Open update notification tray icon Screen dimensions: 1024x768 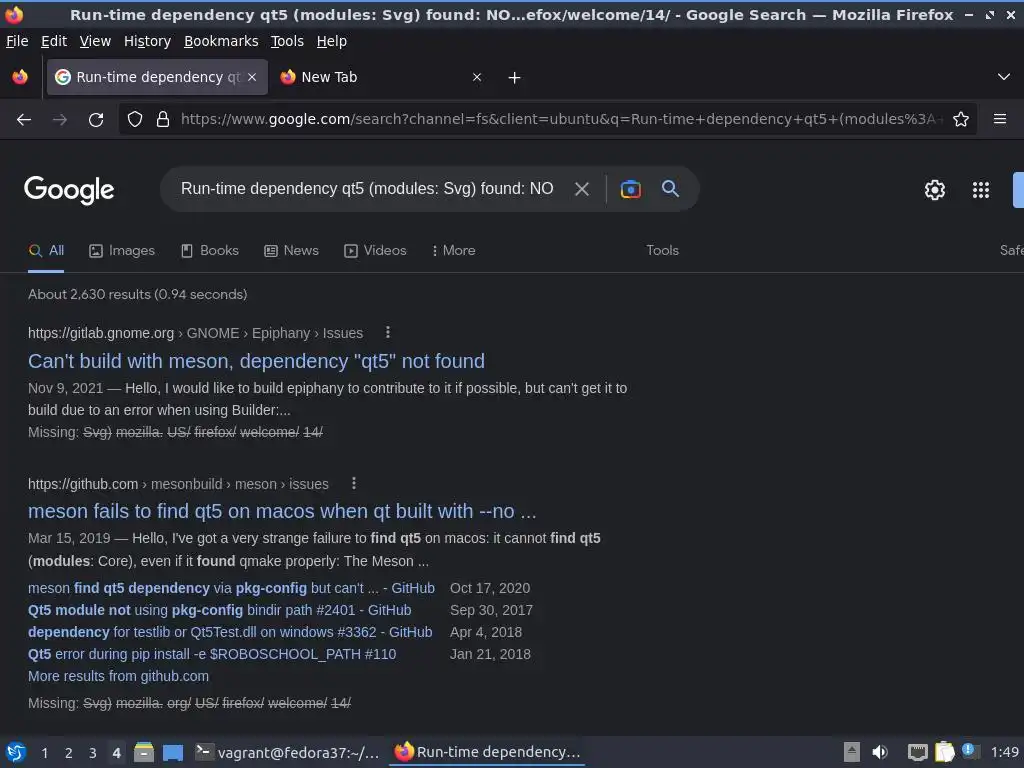[x=969, y=750]
